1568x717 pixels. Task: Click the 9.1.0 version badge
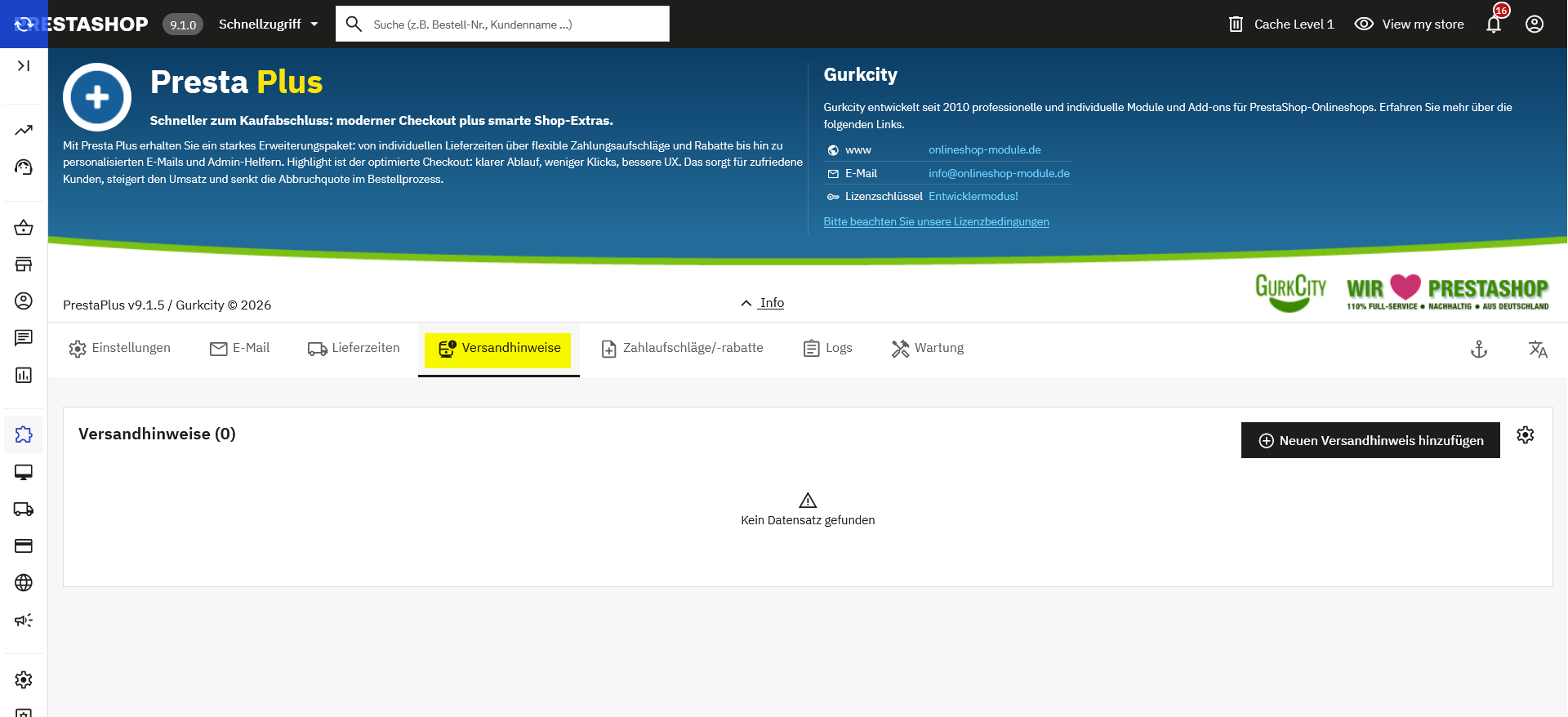coord(183,25)
